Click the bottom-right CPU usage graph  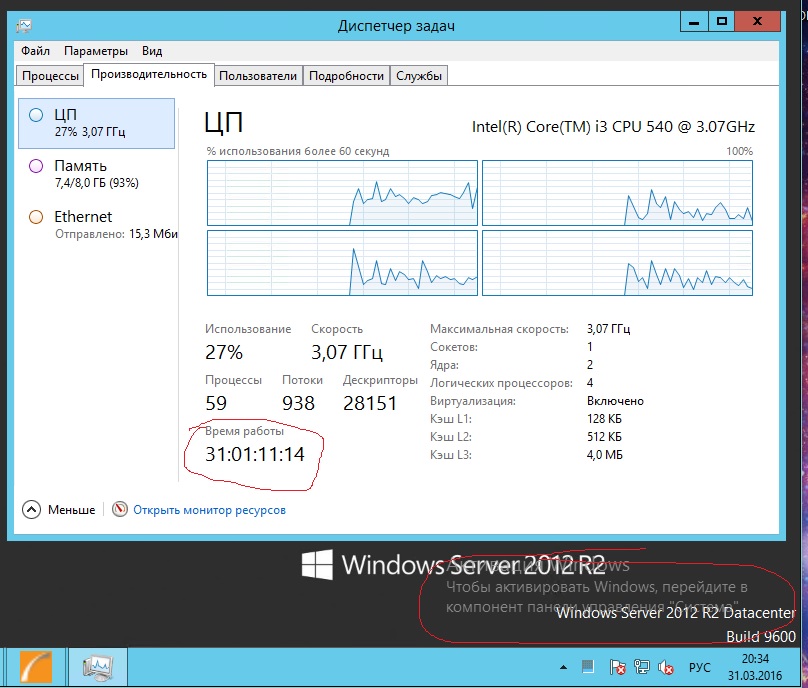(x=617, y=263)
